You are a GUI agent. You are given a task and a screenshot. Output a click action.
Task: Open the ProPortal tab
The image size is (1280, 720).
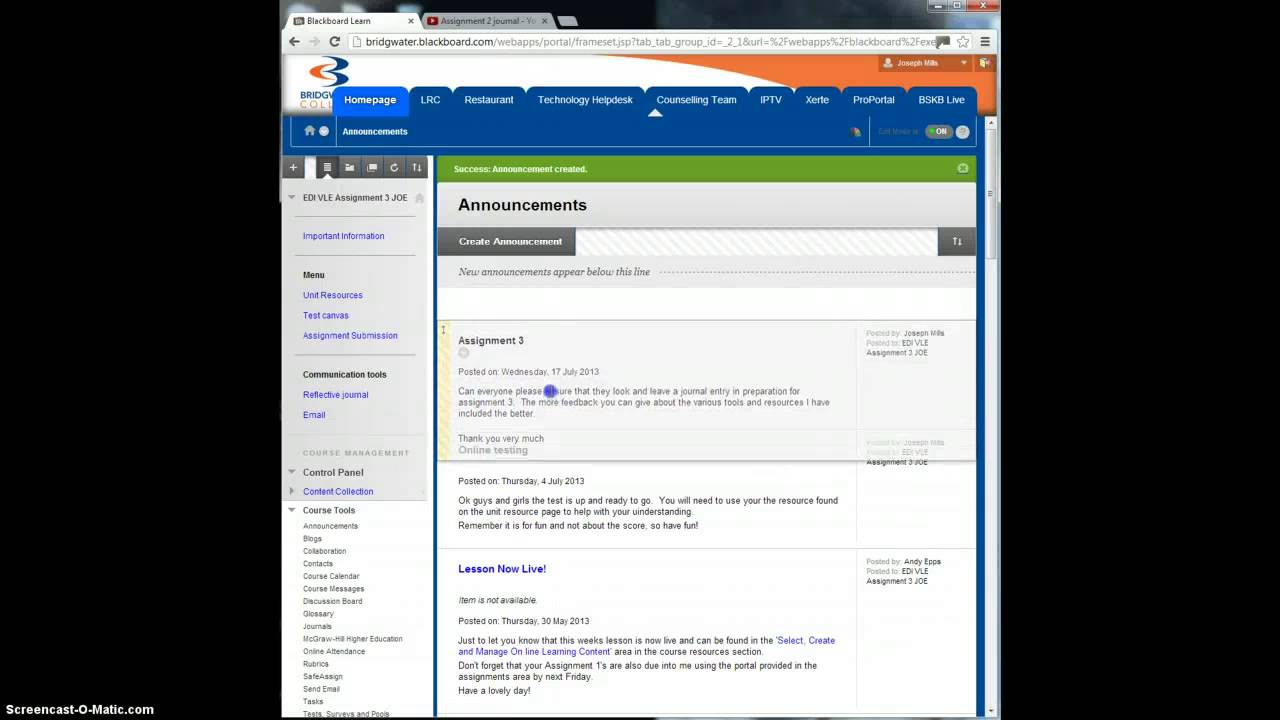[874, 100]
